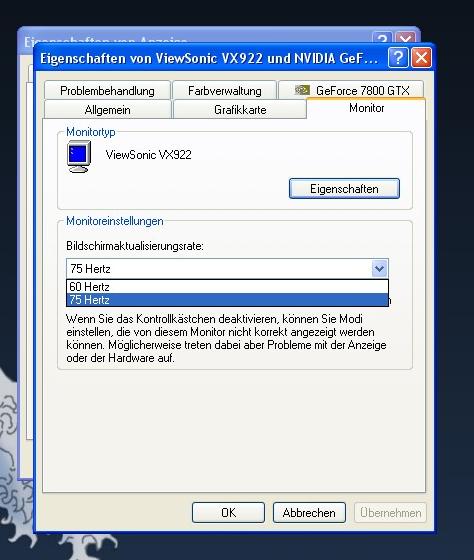Cancel with the Abbrechen button
Image resolution: width=474 pixels, height=560 pixels.
click(x=309, y=512)
